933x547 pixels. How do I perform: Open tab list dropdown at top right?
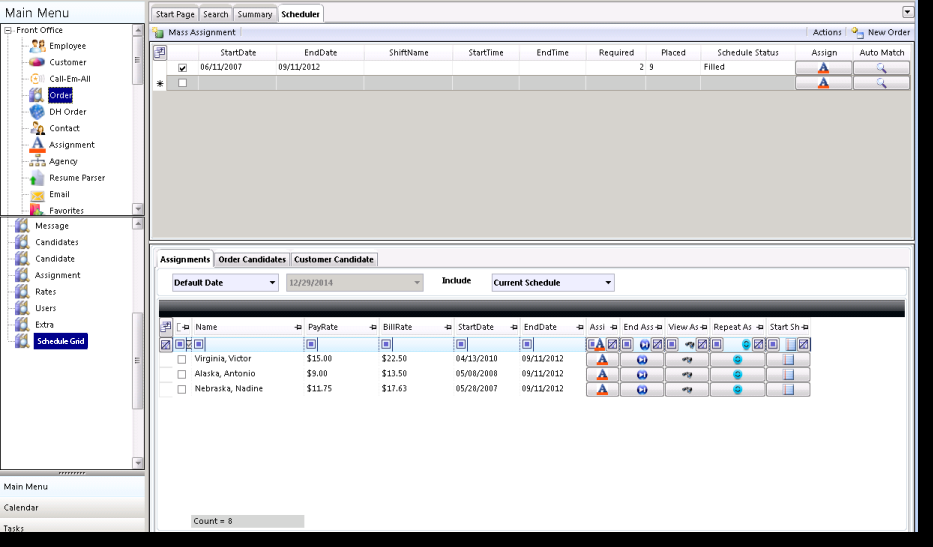pos(907,12)
